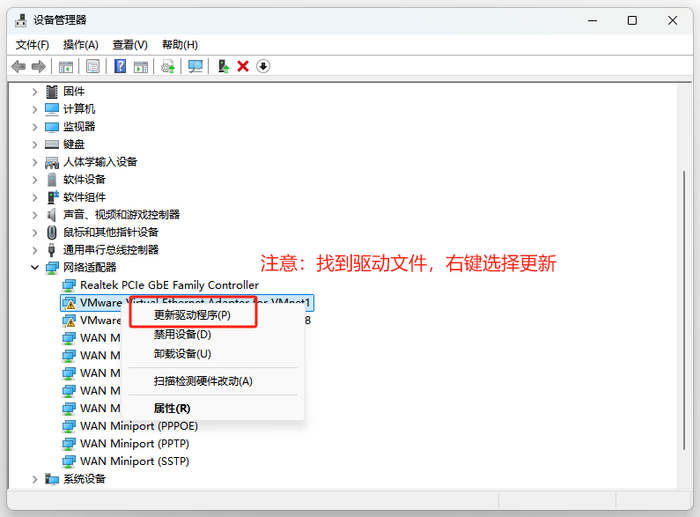Open the 帮助(H) menu

[180, 45]
